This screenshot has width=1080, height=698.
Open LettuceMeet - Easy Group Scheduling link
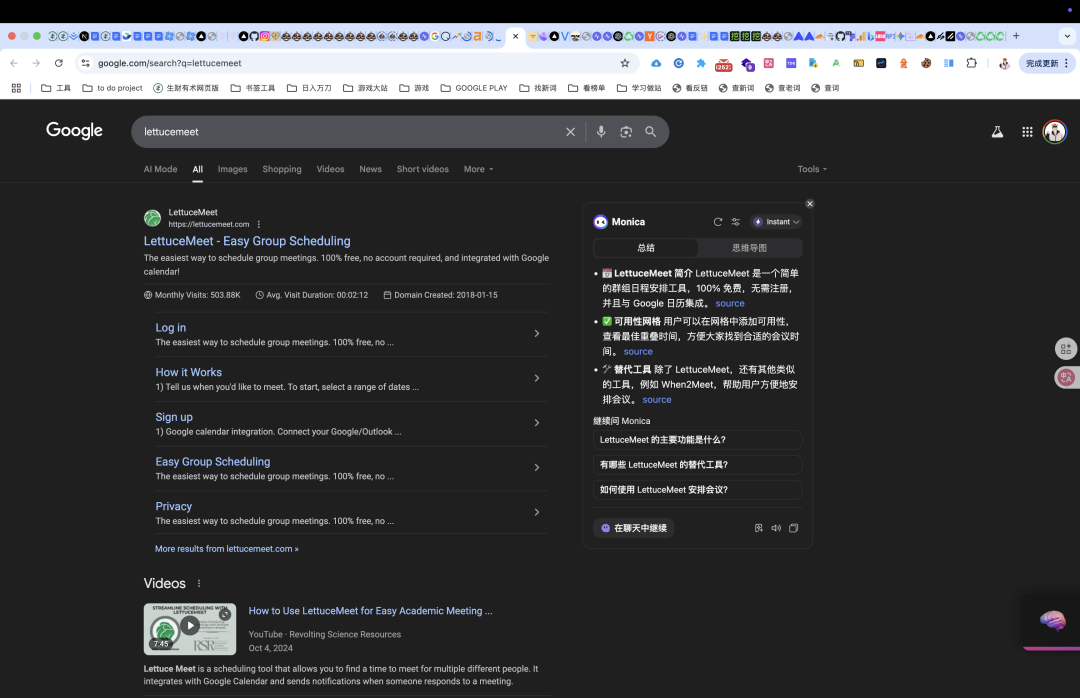pos(247,241)
